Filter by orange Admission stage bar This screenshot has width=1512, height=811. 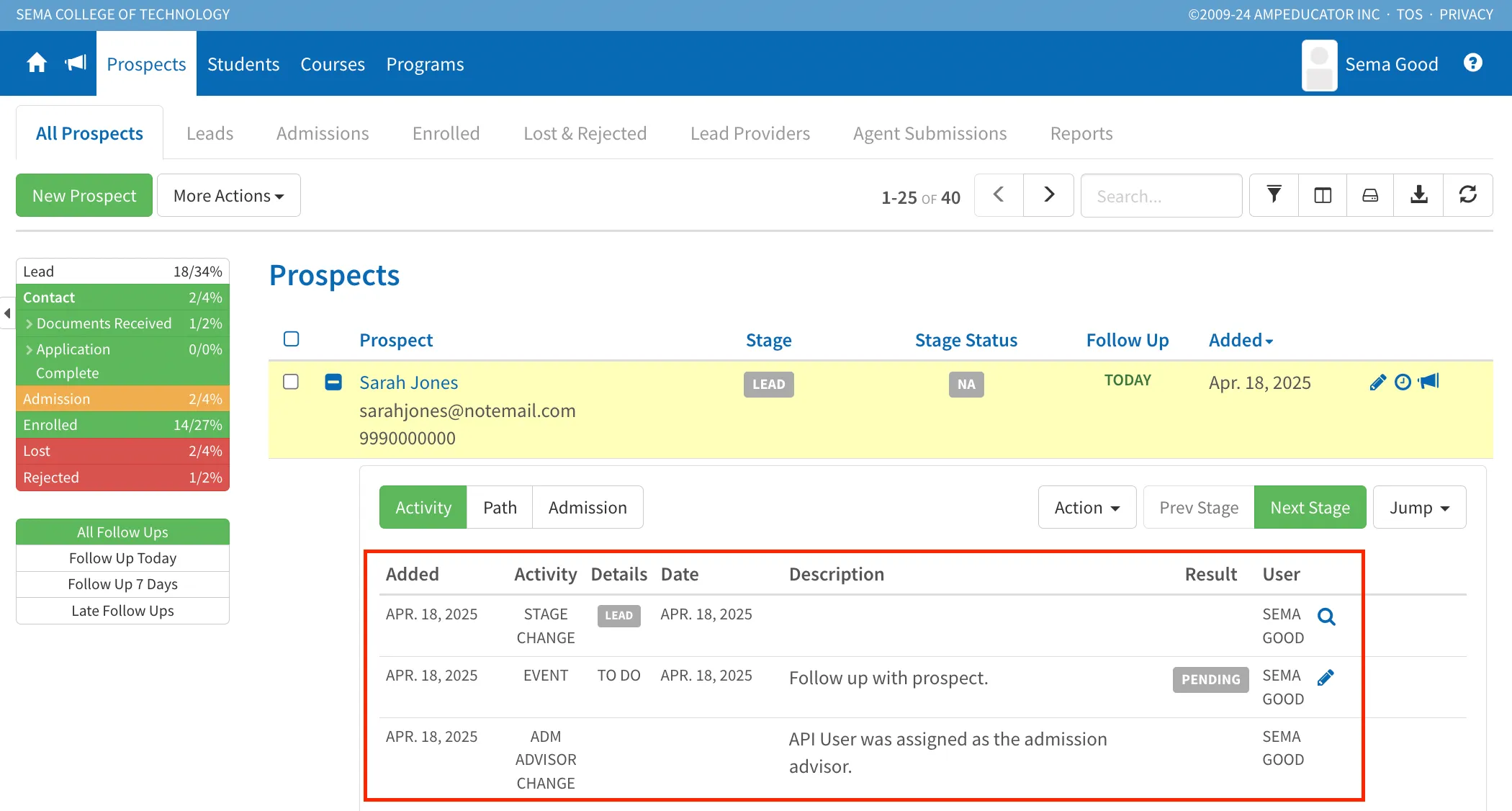(x=122, y=399)
